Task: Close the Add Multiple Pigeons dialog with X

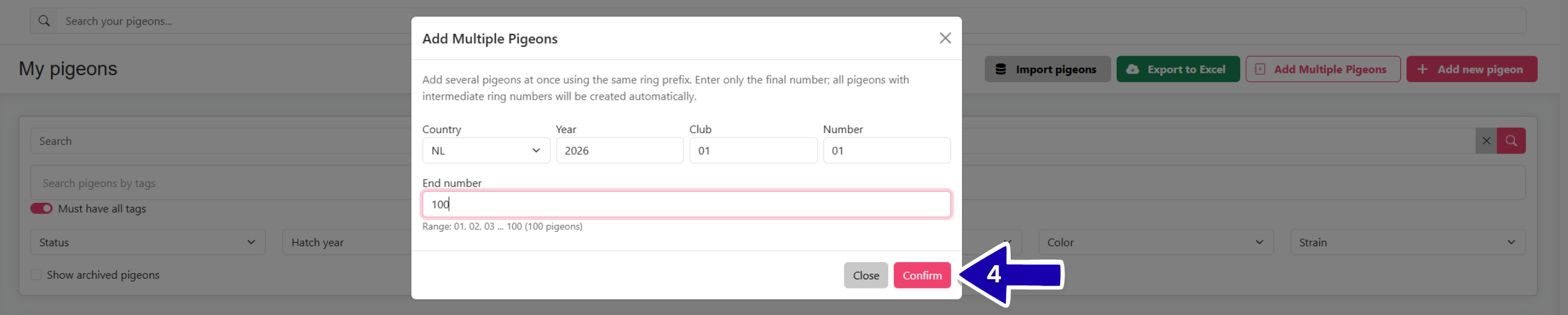Action: click(x=945, y=38)
